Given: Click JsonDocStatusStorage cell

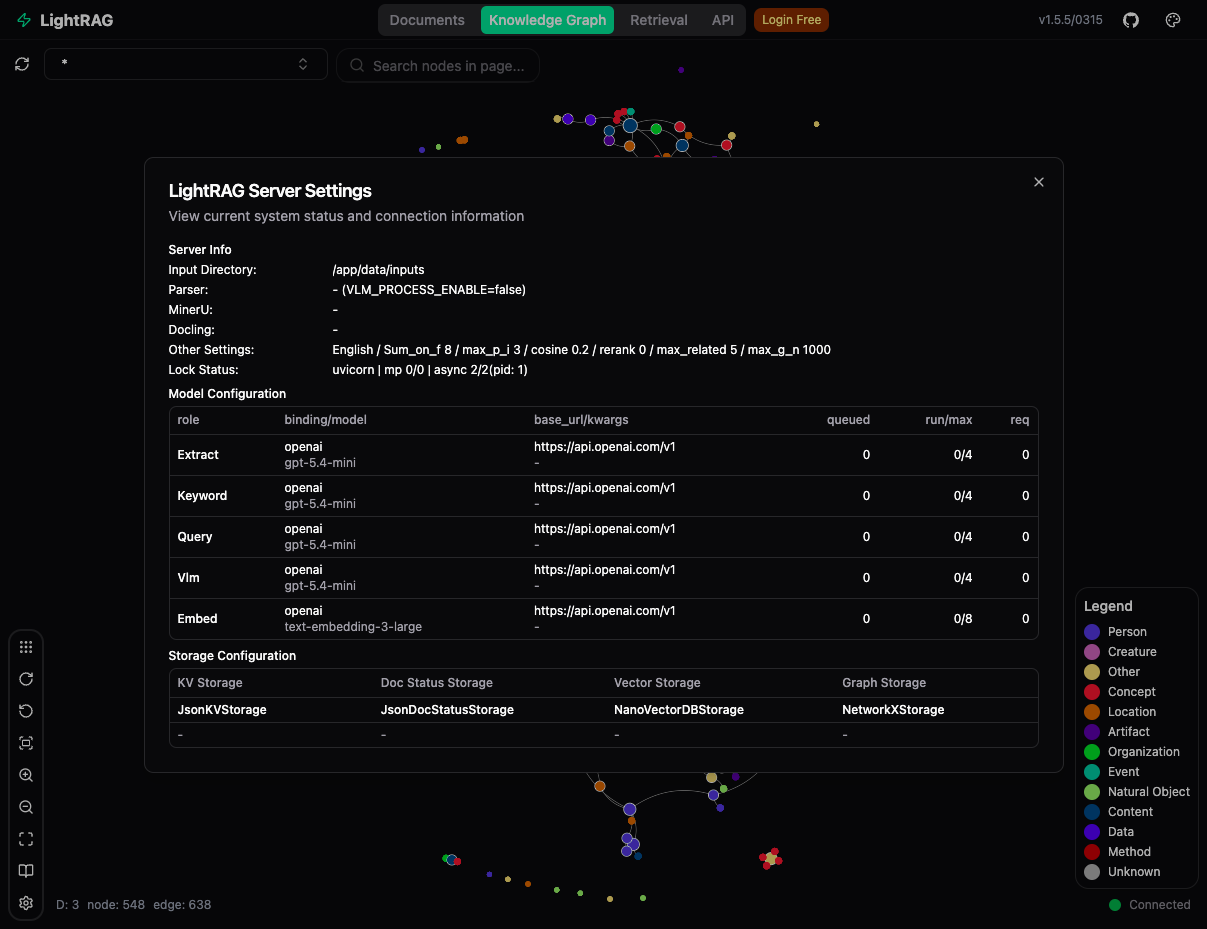Looking at the screenshot, I should tap(447, 710).
